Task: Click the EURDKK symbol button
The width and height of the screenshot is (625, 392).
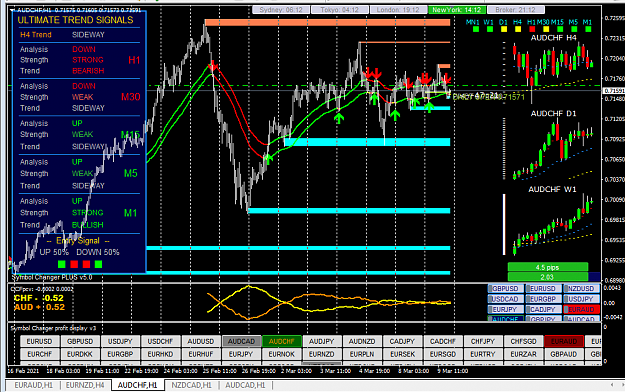Action: [80, 354]
